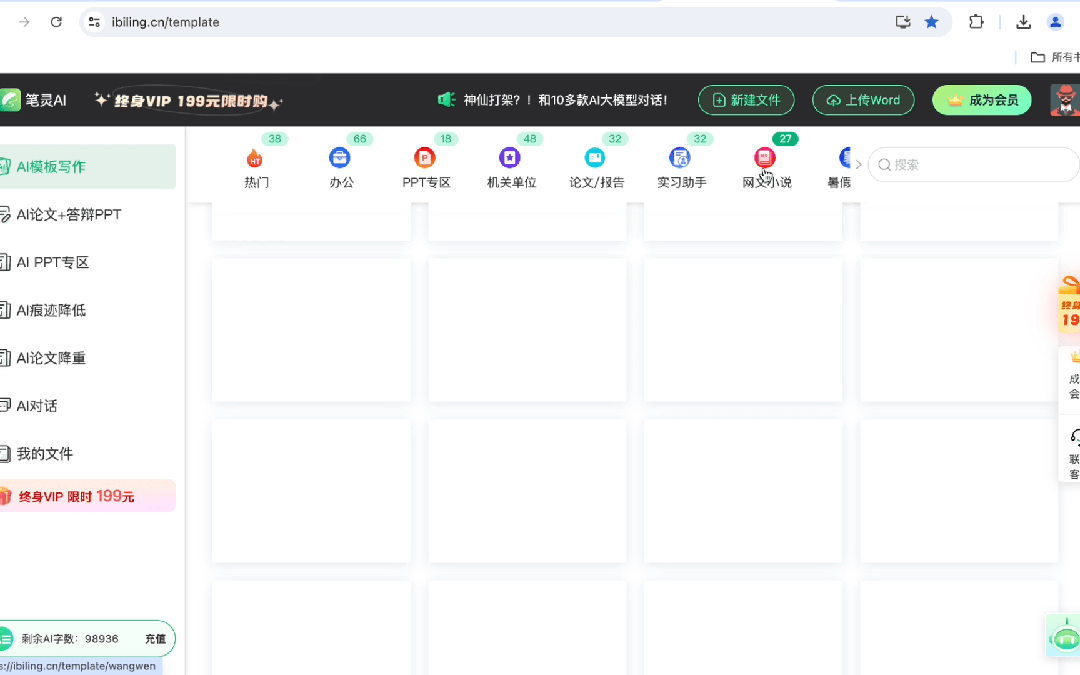Click the green megaphone announcement icon
The height and width of the screenshot is (675, 1080).
pyautogui.click(x=446, y=101)
